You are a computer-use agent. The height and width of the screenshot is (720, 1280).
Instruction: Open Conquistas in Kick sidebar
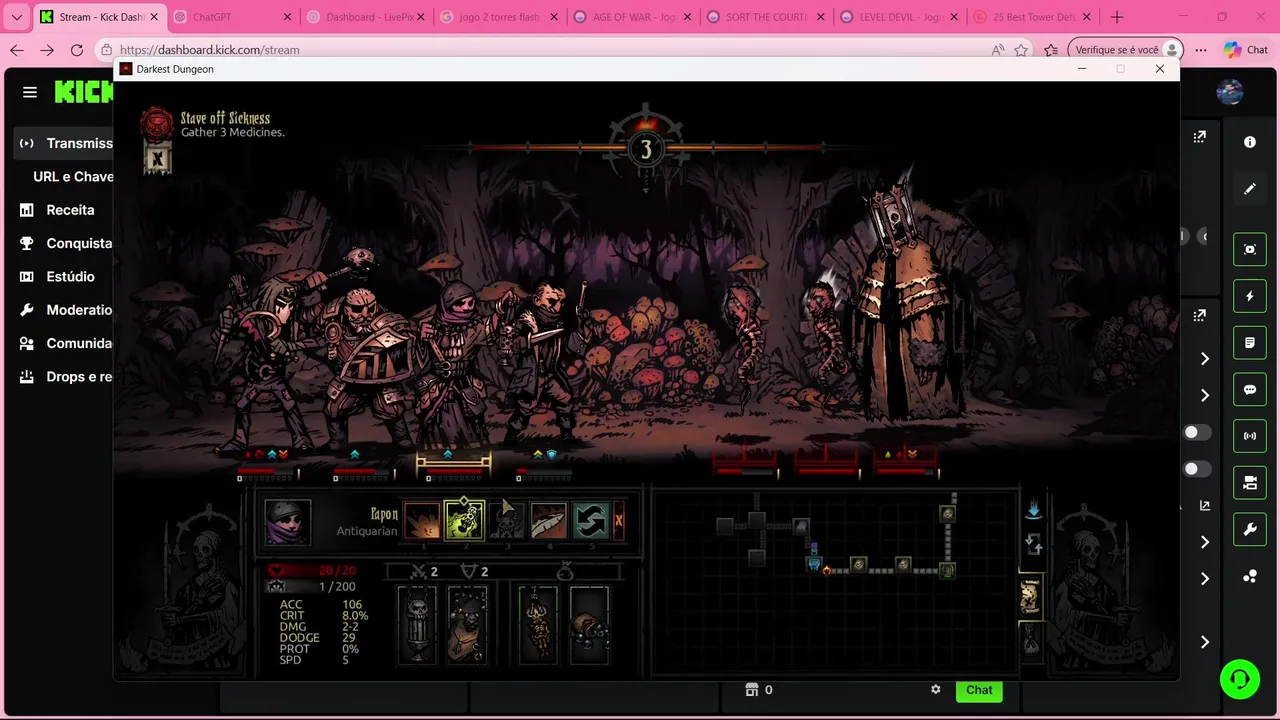65,243
